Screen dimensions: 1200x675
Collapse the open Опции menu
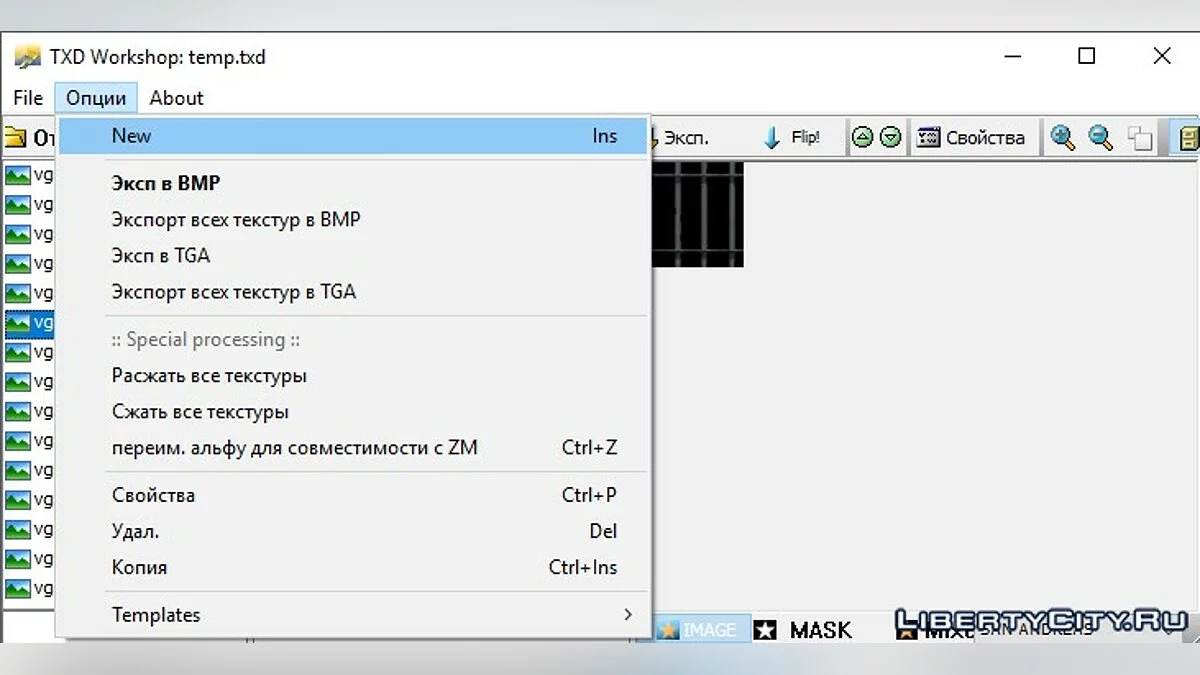click(96, 98)
